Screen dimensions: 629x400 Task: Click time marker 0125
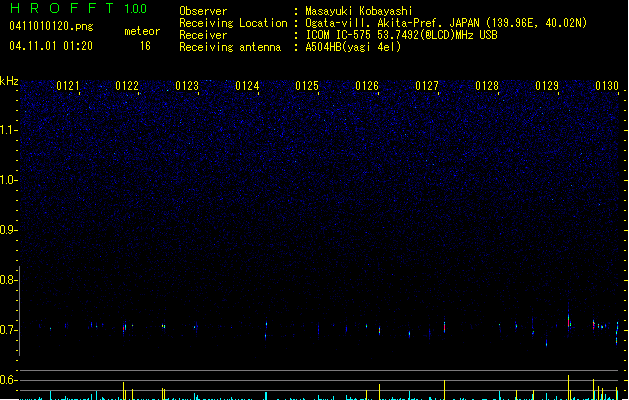coord(307,86)
